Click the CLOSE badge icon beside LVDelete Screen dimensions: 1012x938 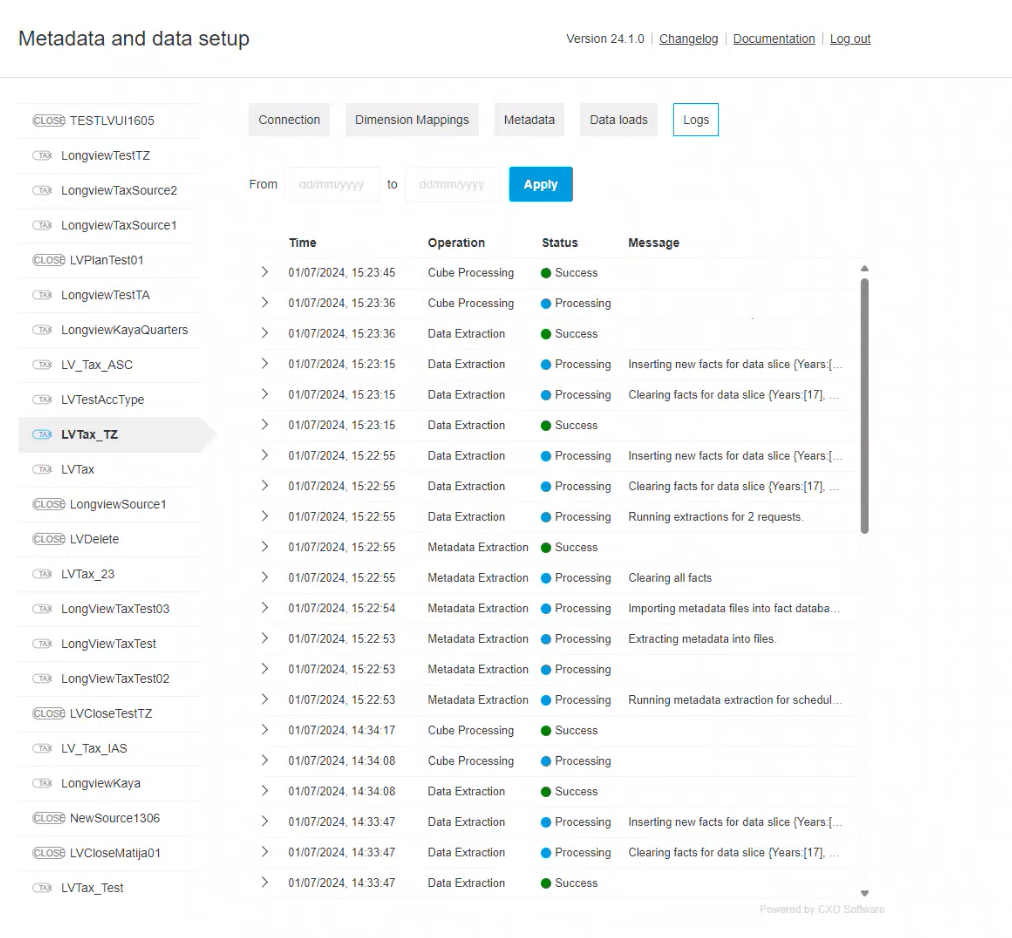coord(49,539)
